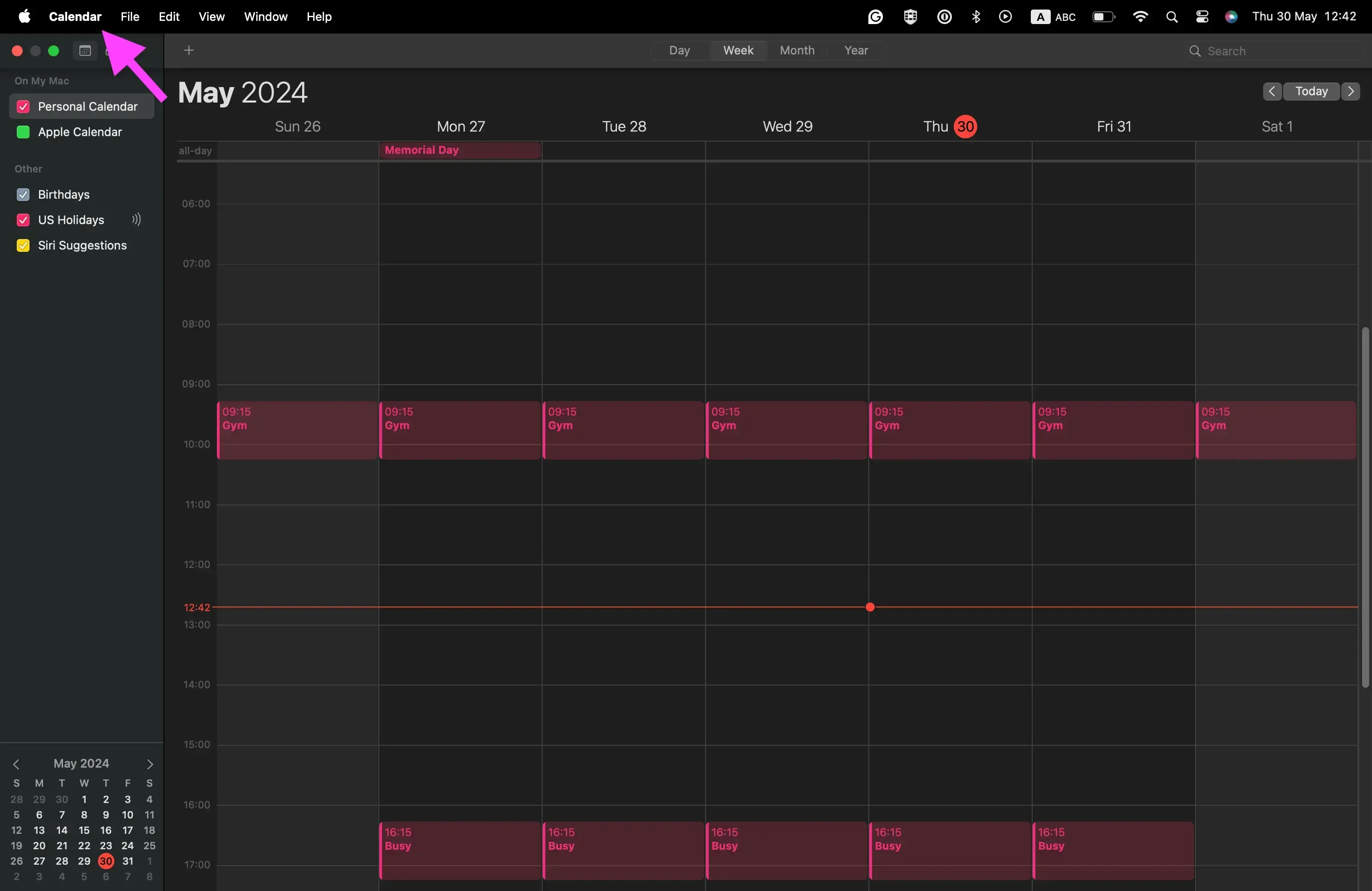Open the View menu
This screenshot has height=891, width=1372.
pos(211,16)
